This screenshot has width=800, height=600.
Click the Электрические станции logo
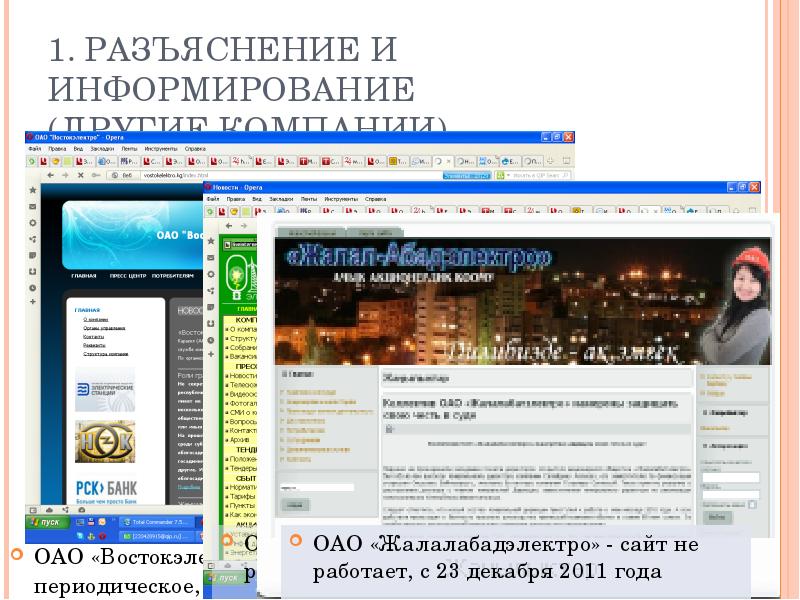click(x=104, y=389)
